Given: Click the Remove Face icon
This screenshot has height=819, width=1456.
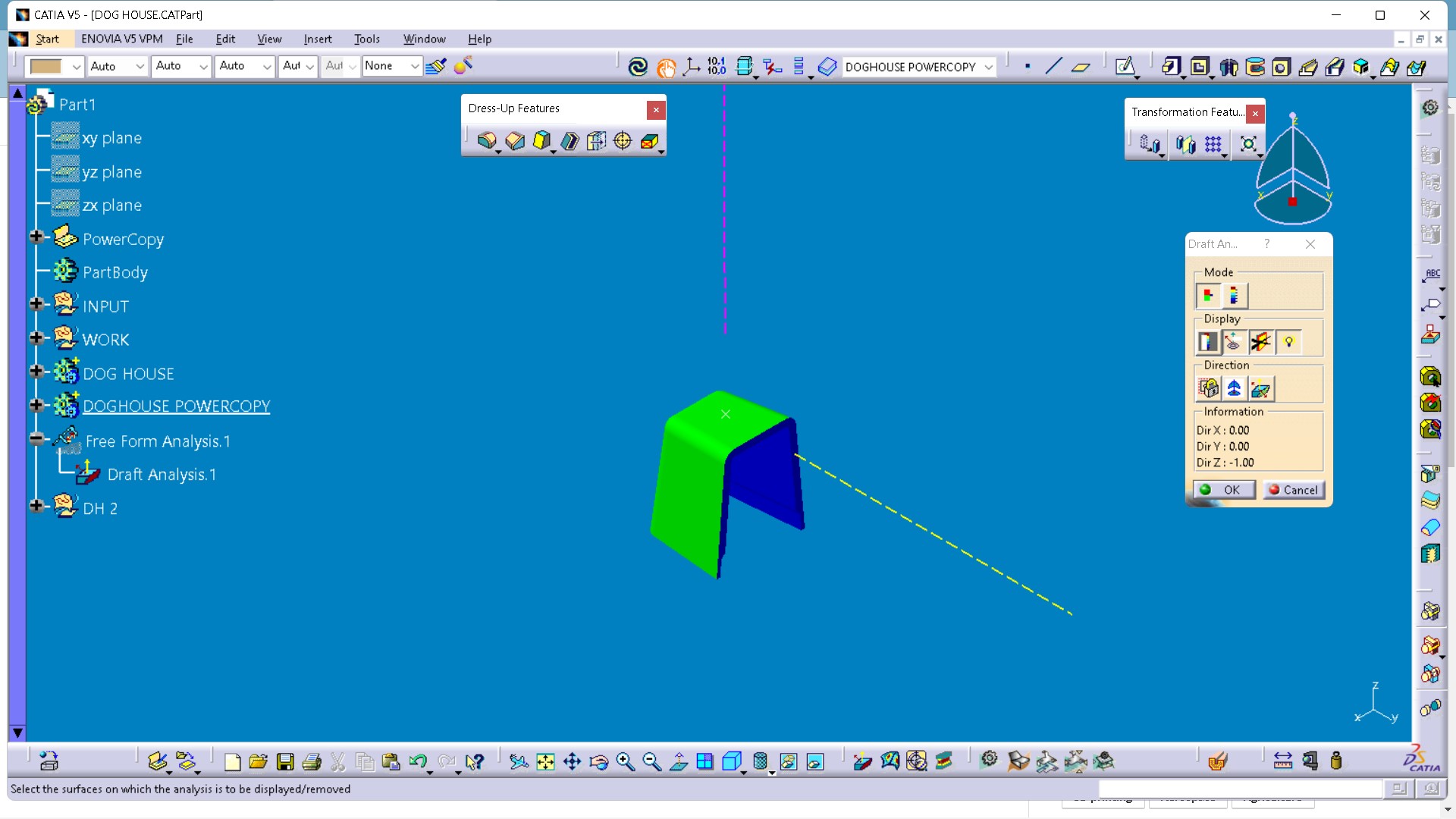Looking at the screenshot, I should [650, 141].
